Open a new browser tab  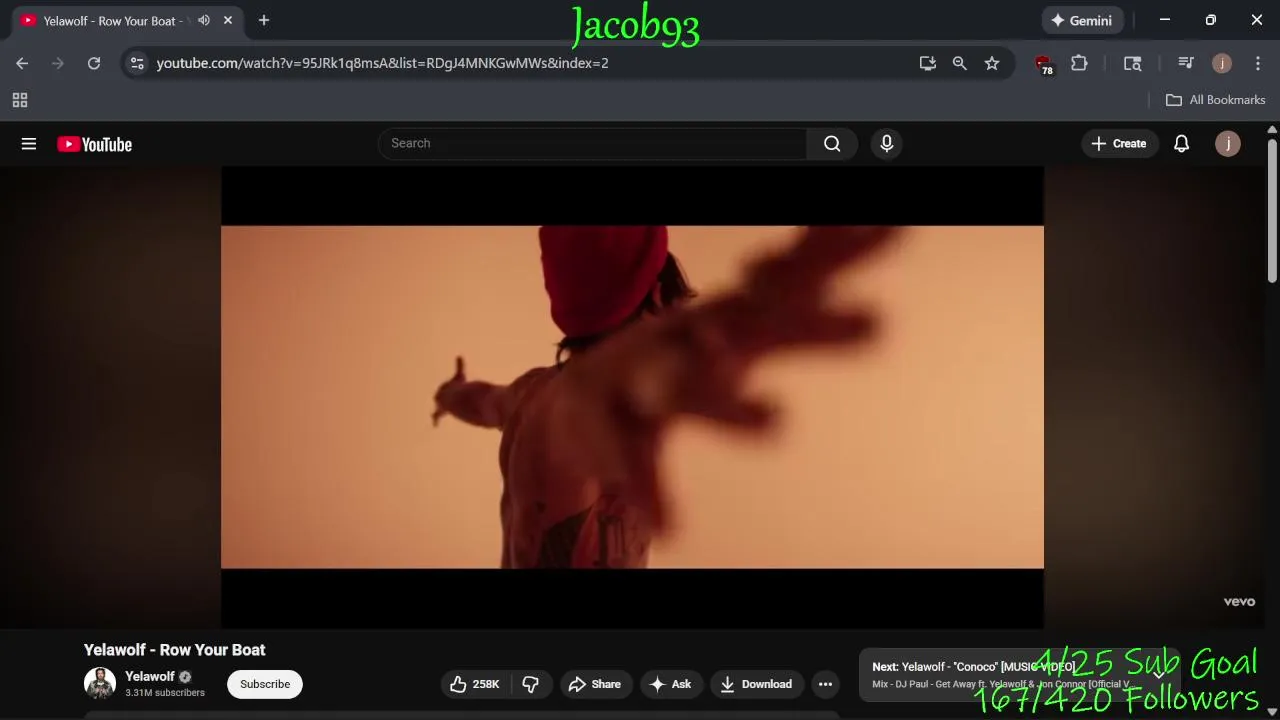click(264, 20)
